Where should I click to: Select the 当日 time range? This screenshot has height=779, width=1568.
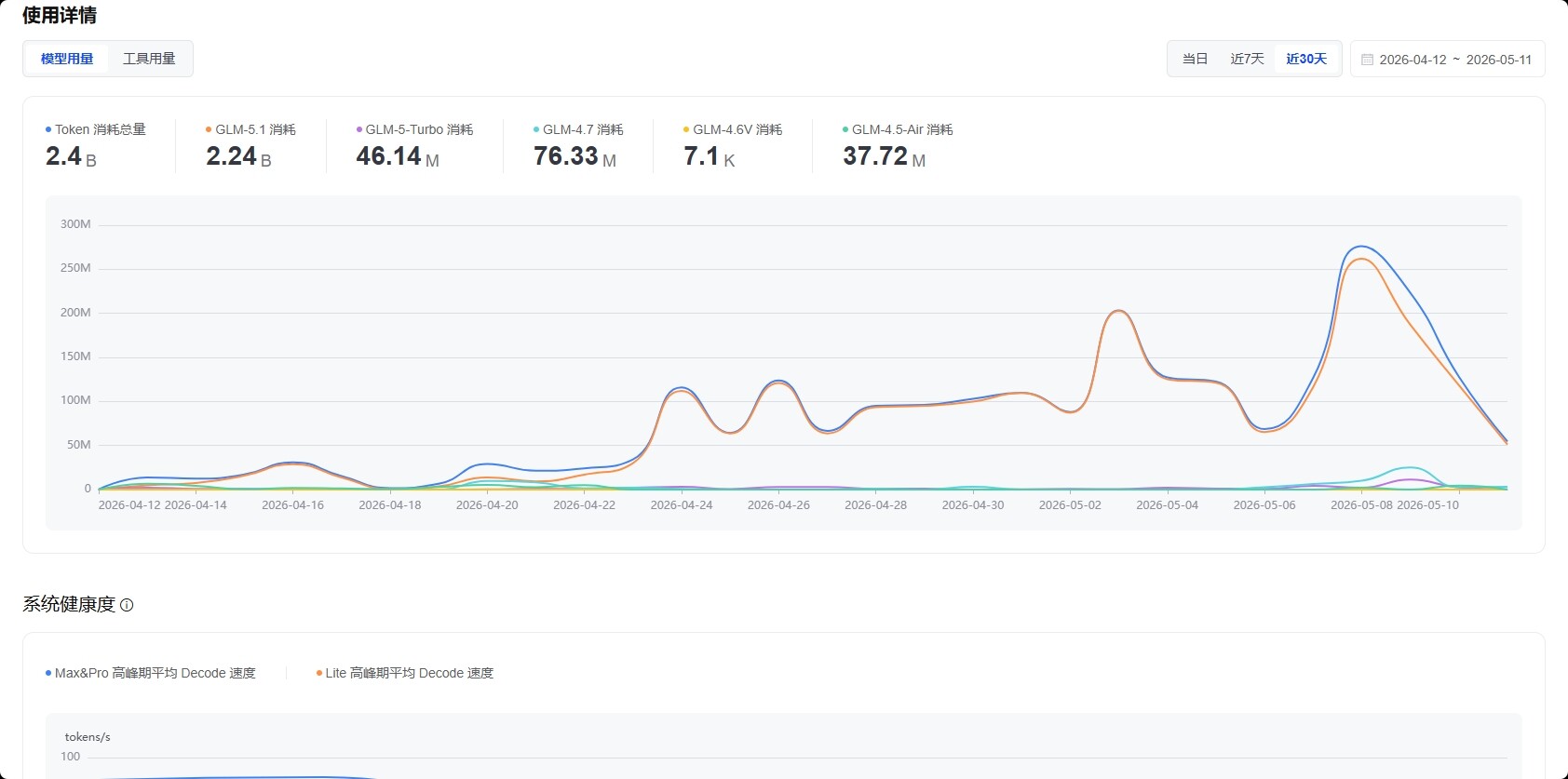(x=1195, y=59)
